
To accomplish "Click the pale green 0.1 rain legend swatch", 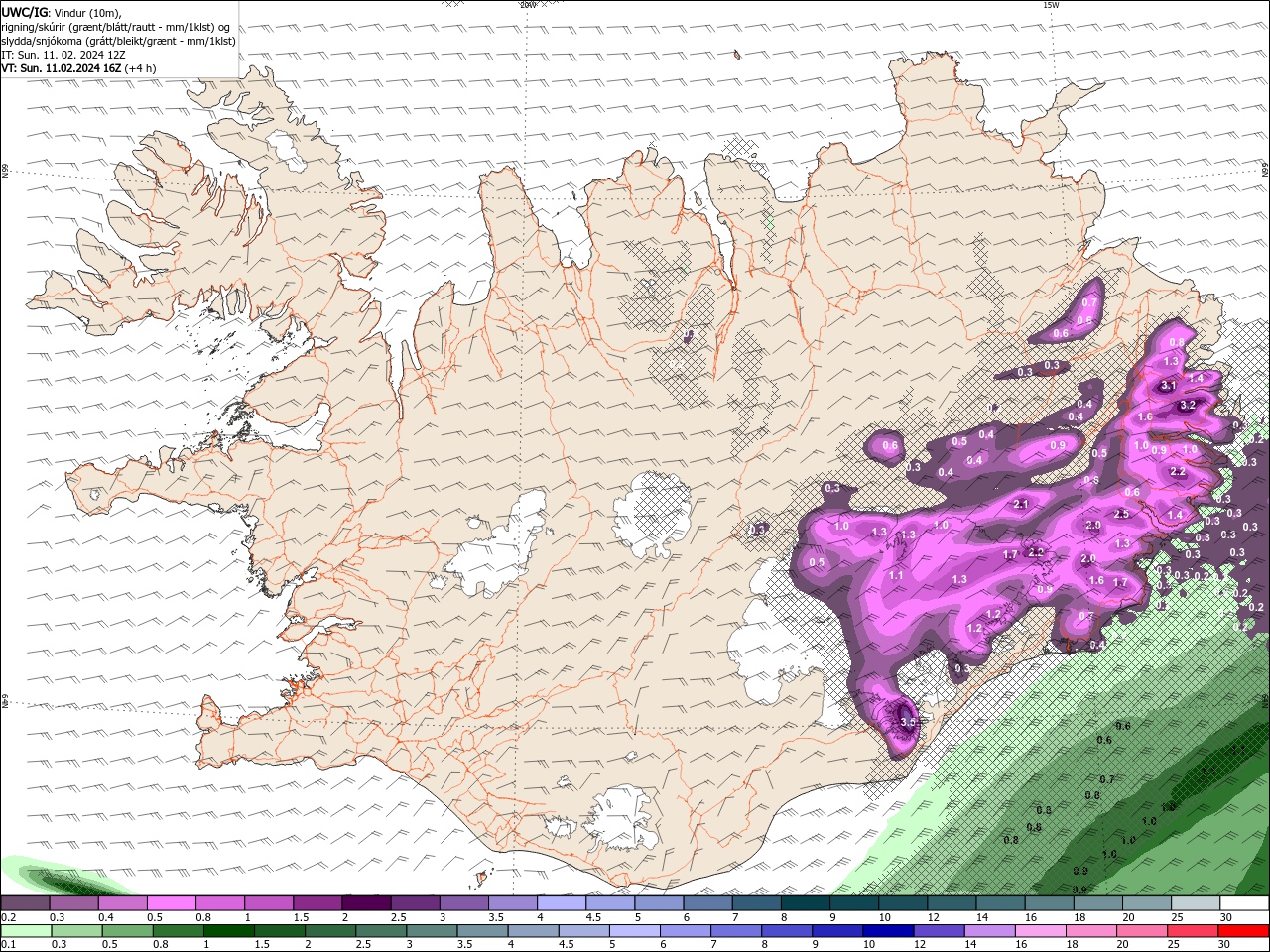I will [x=26, y=930].
